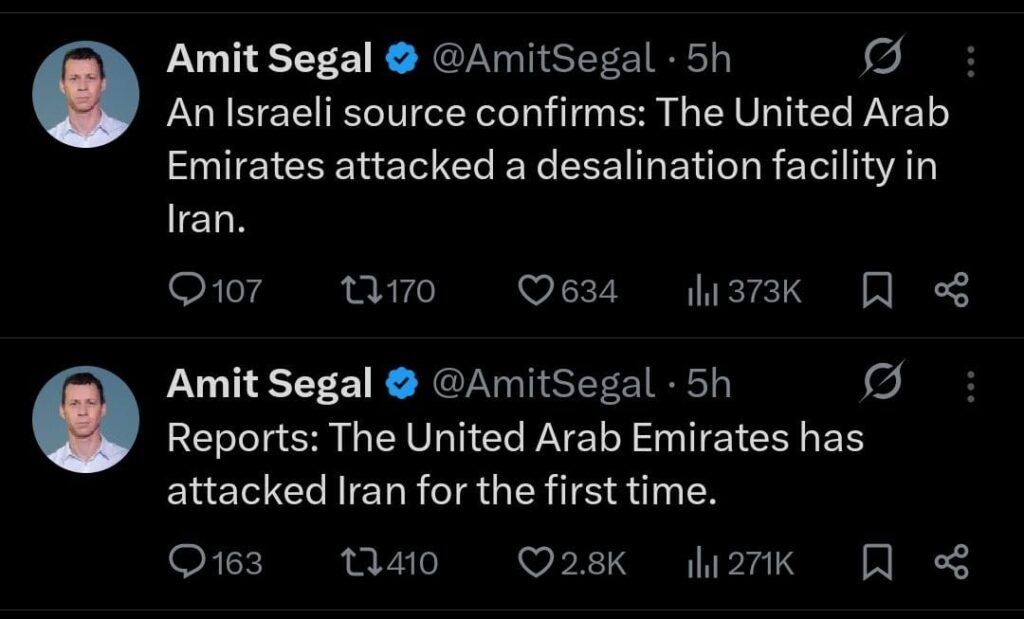Repost the tweet with 410 reposts
This screenshot has width=1024, height=619.
click(x=355, y=563)
